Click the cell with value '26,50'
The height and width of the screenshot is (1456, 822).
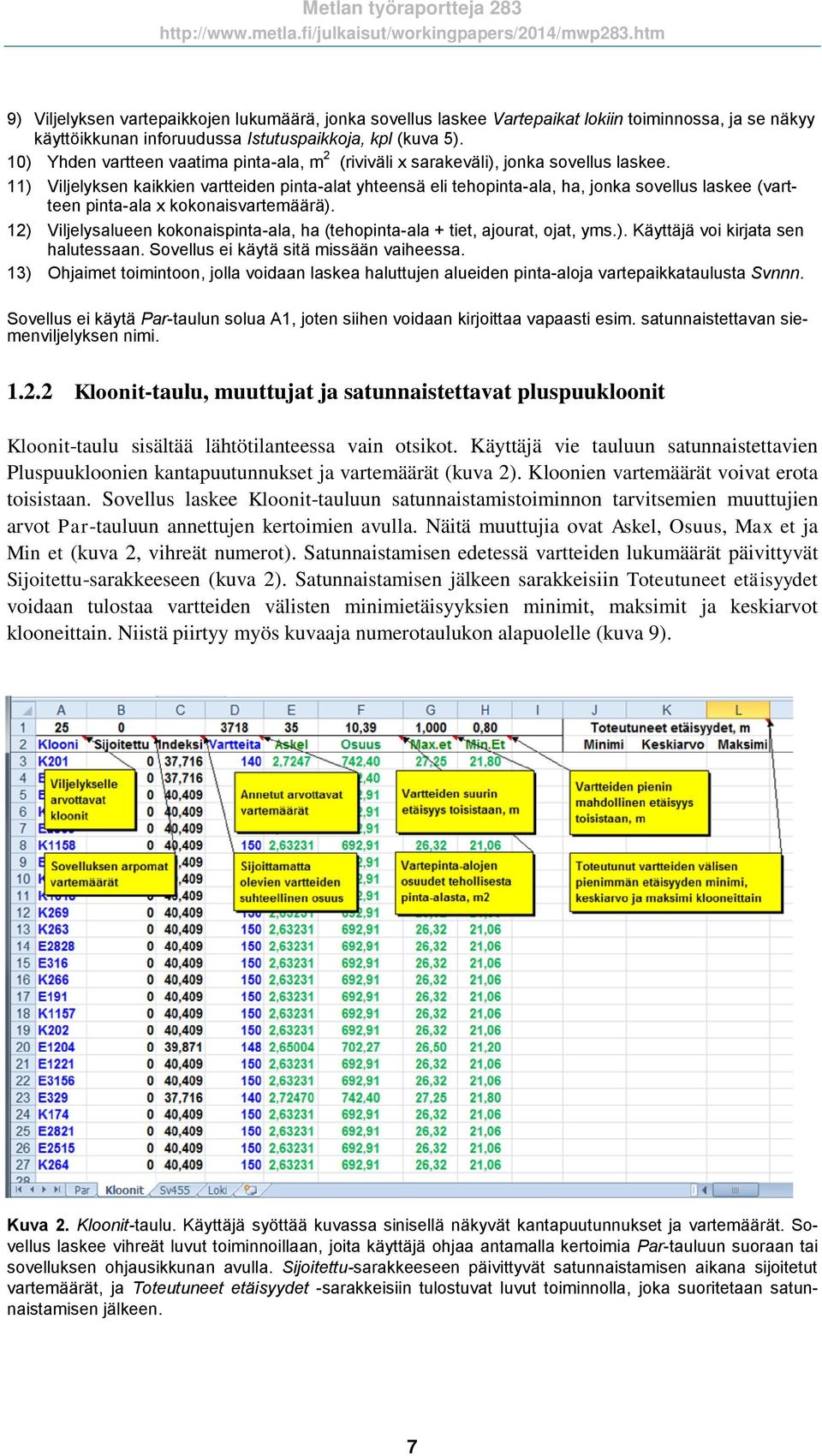click(x=431, y=1047)
